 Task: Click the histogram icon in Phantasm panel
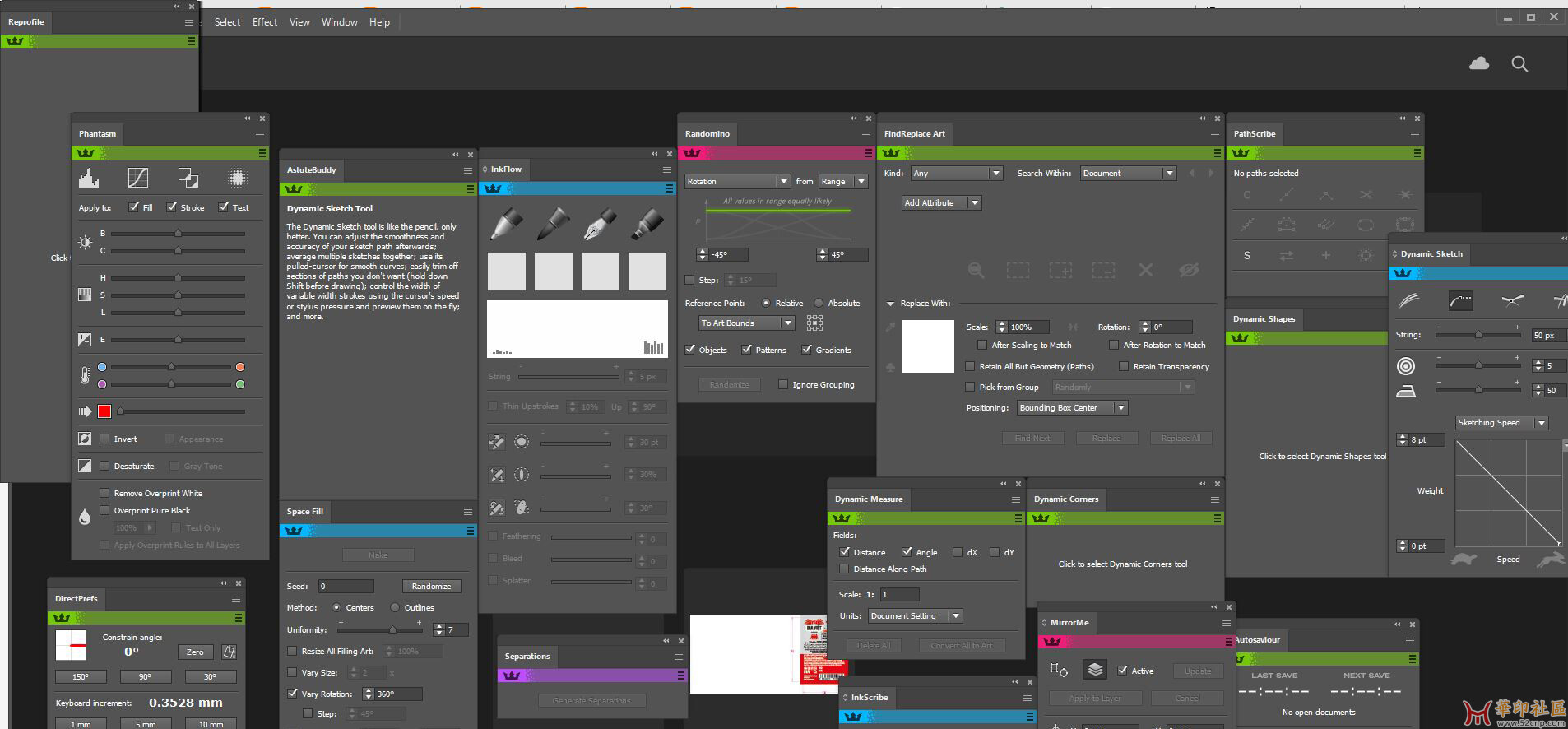[89, 177]
